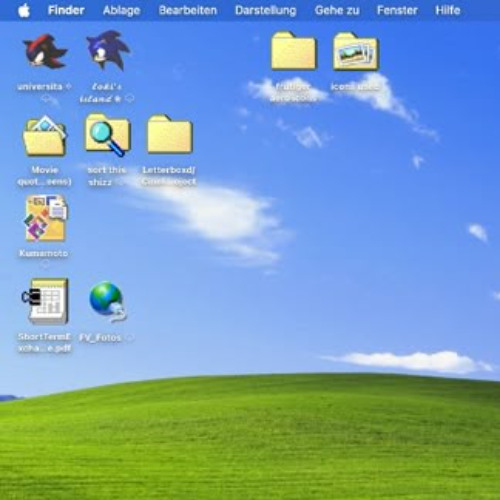500x500 pixels.
Task: Open the Gehe zu menu
Action: 337,10
